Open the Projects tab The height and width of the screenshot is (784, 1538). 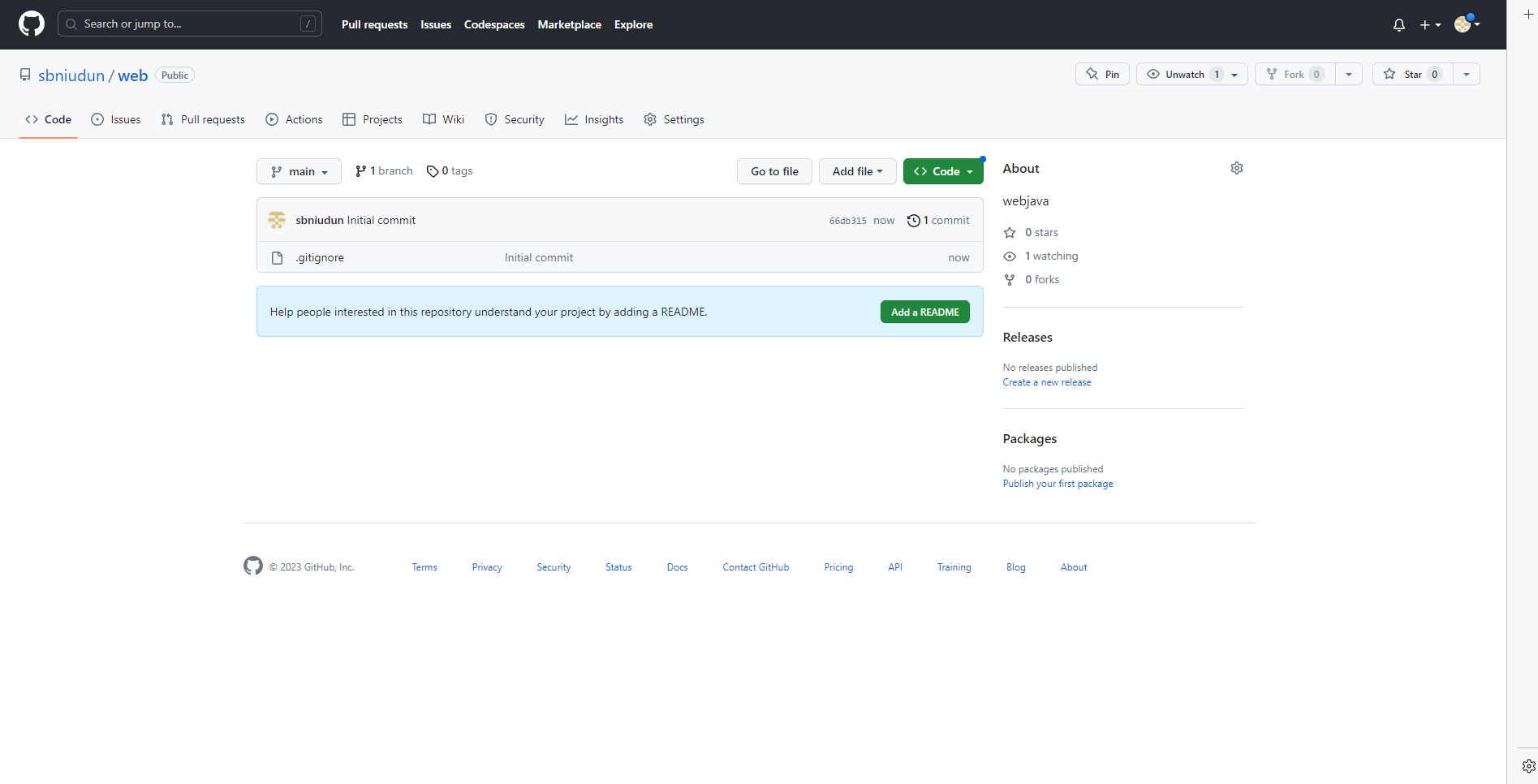373,119
